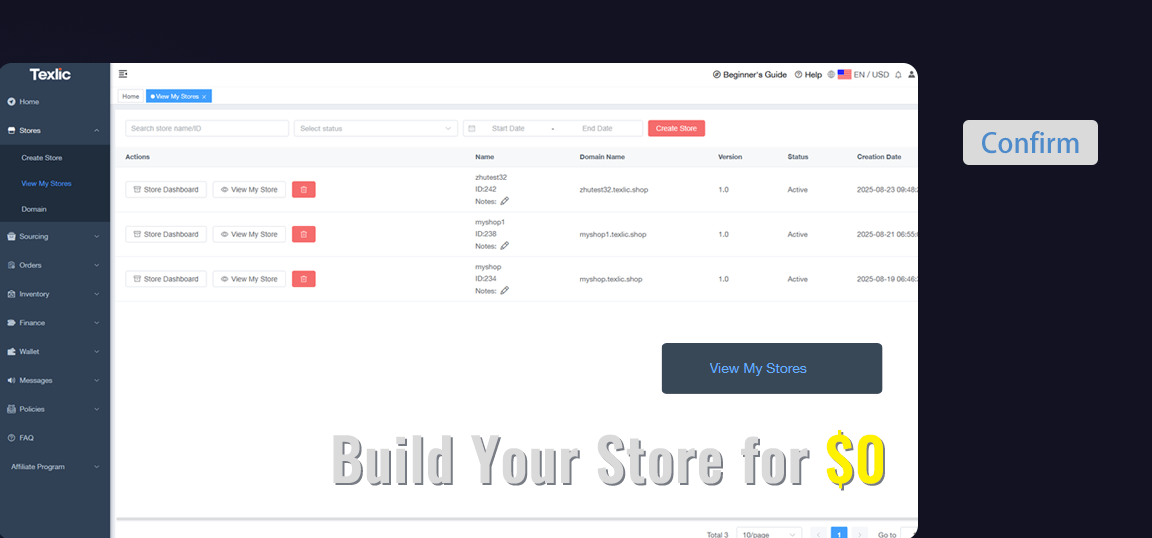Viewport: 1152px width, 538px height.
Task: Switch to the Home tab
Action: (x=130, y=96)
